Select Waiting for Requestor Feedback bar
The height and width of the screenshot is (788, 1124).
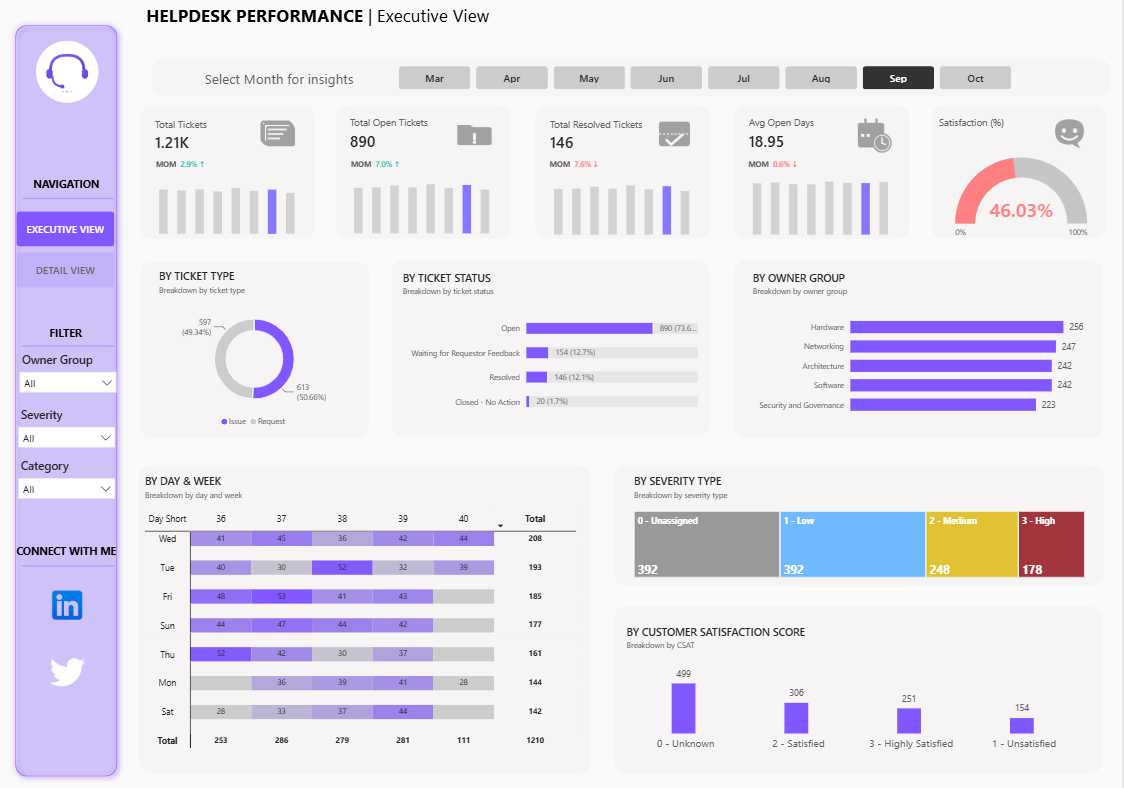537,353
